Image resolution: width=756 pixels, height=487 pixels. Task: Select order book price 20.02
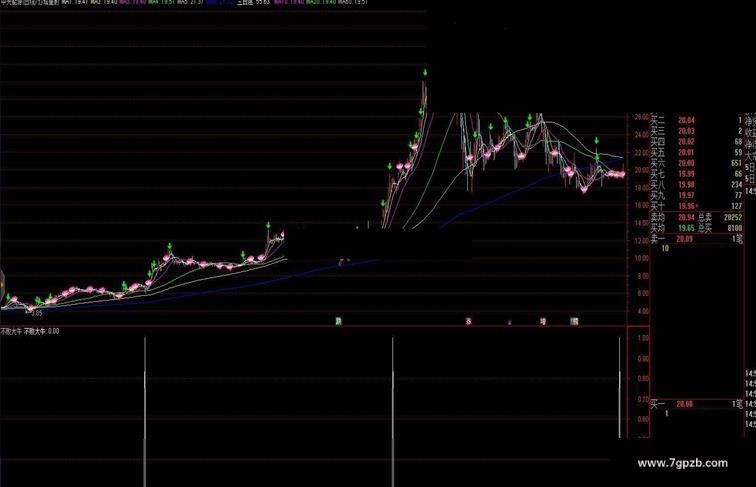click(686, 142)
